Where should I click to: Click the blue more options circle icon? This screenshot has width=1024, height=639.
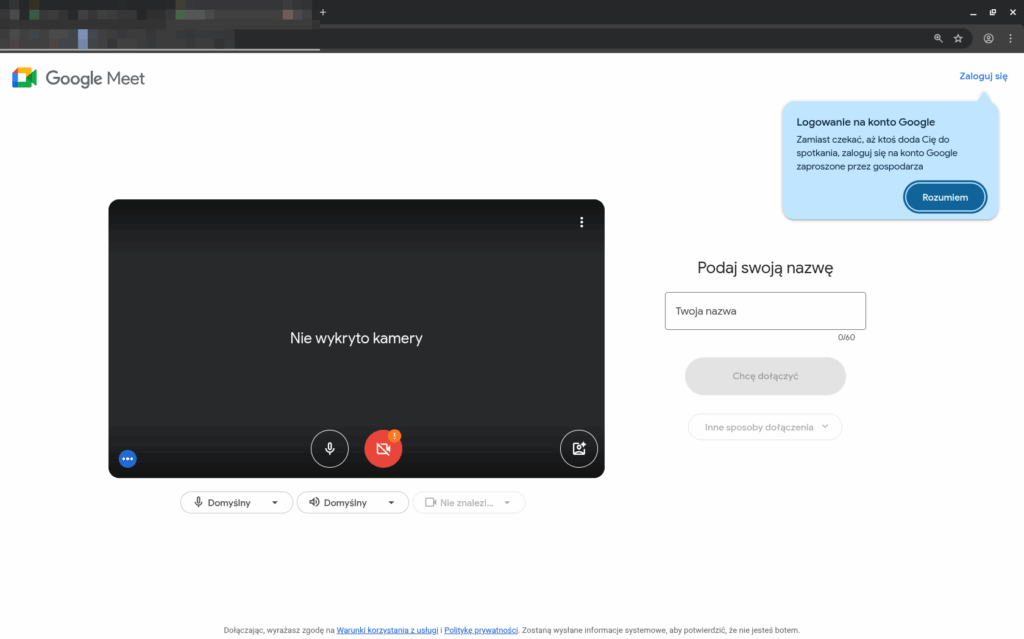(x=127, y=459)
